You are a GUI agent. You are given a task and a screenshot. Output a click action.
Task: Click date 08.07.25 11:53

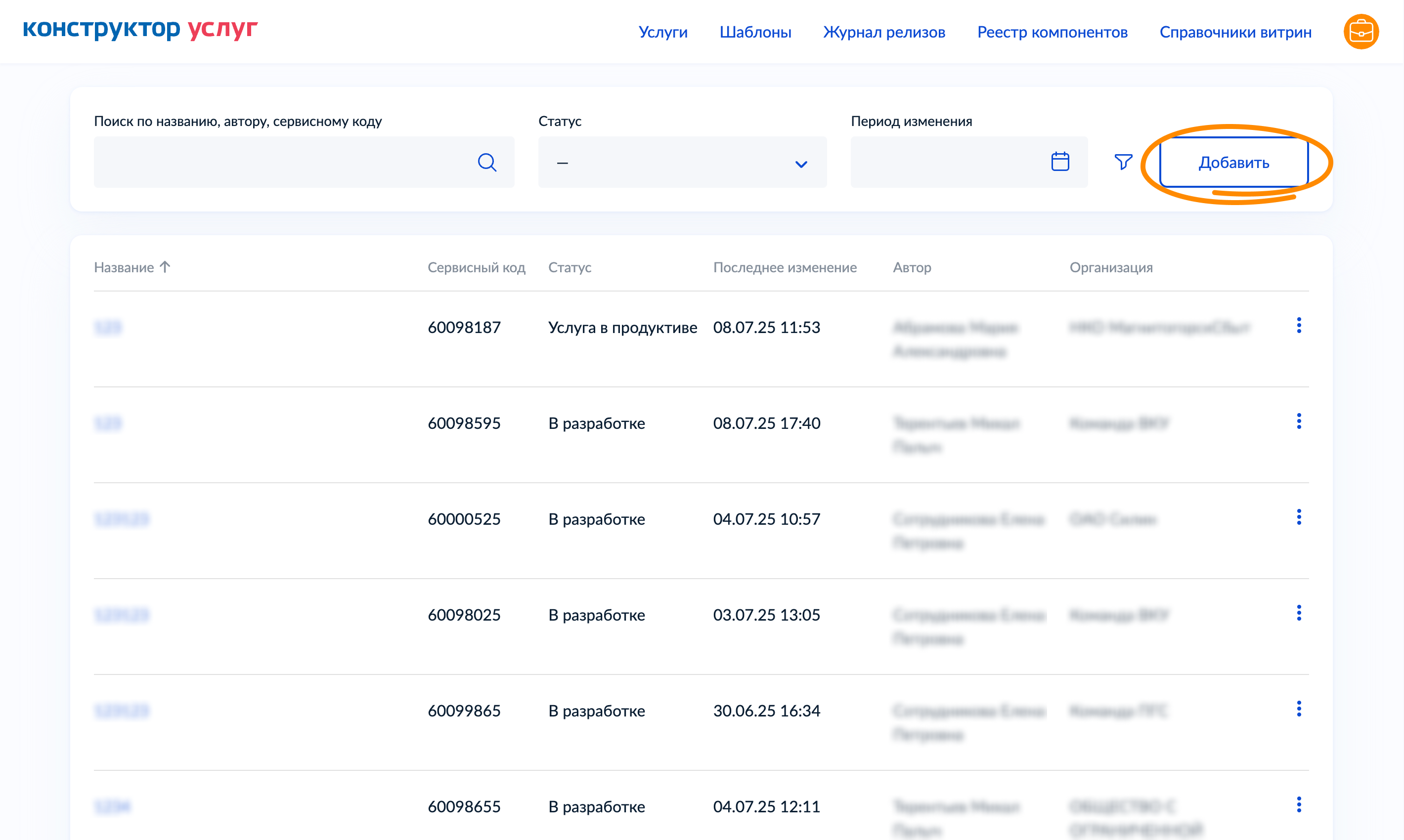[766, 328]
